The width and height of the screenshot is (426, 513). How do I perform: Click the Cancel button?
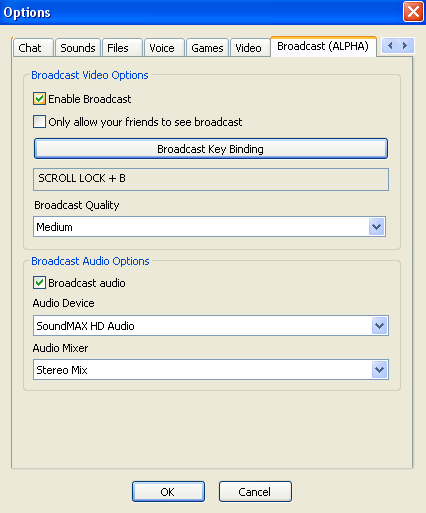(255, 492)
